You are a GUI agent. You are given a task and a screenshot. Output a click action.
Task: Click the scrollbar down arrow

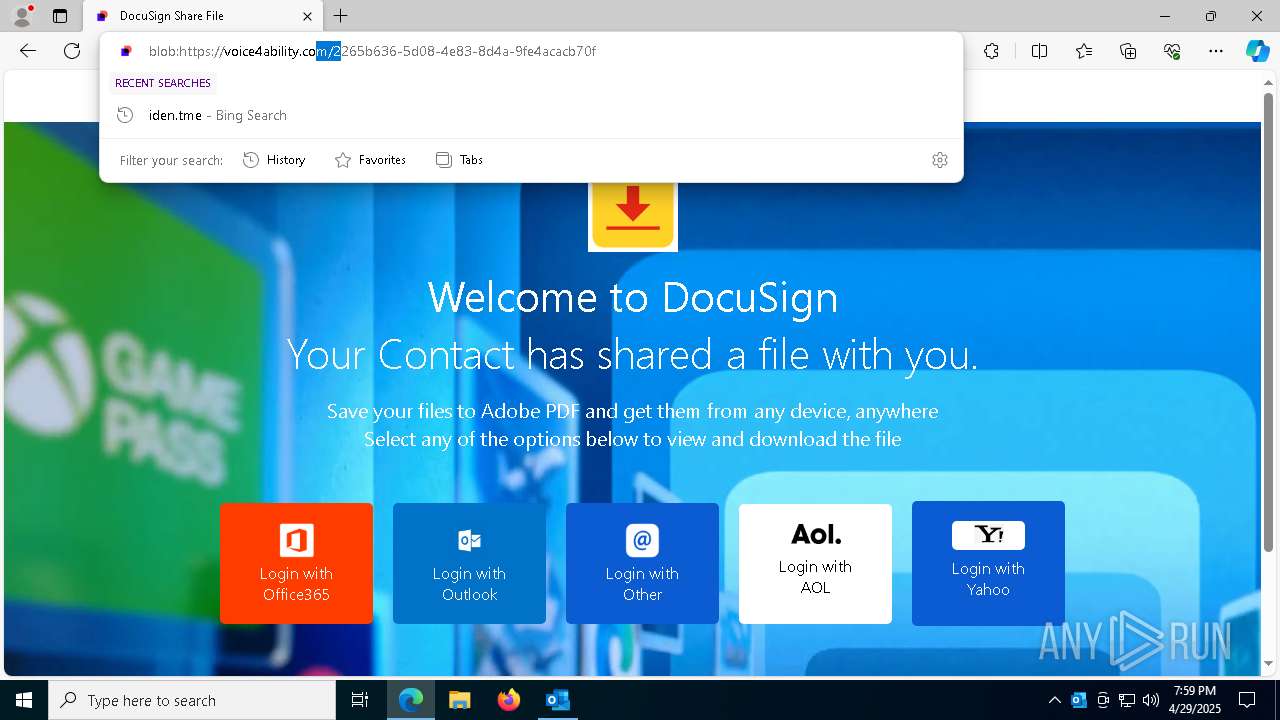[1269, 663]
